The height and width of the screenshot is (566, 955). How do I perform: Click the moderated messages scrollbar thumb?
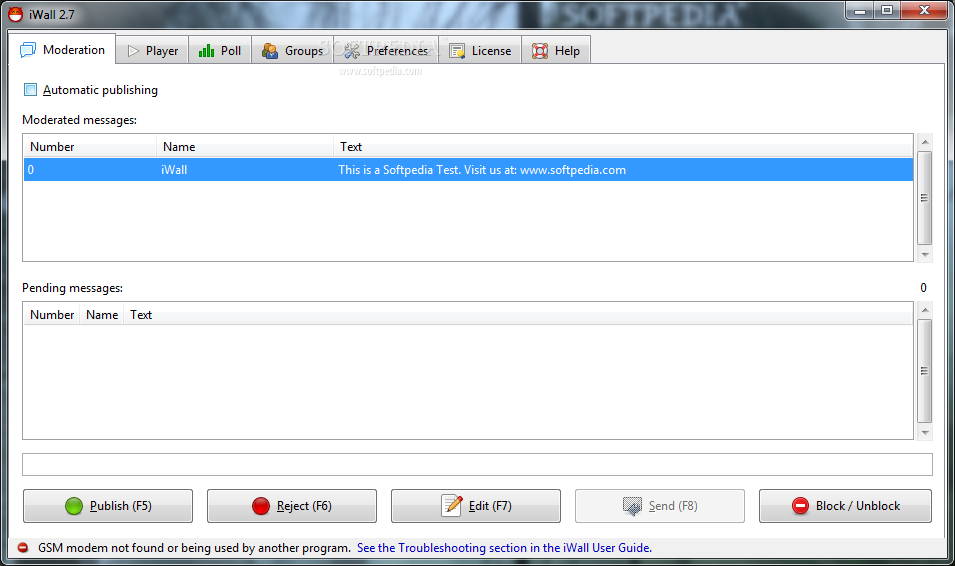[x=925, y=198]
